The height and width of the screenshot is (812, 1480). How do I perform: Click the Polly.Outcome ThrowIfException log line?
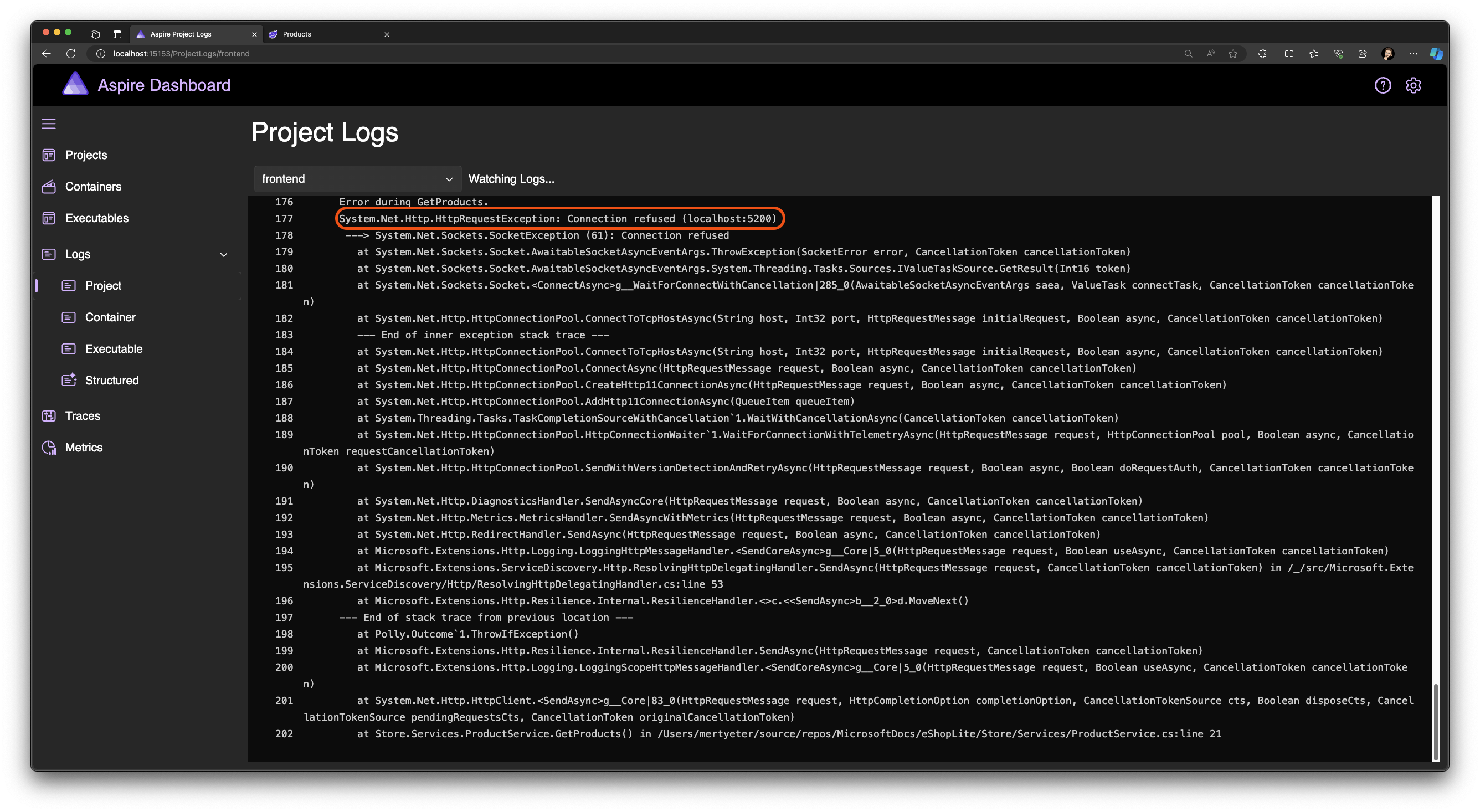(x=467, y=634)
